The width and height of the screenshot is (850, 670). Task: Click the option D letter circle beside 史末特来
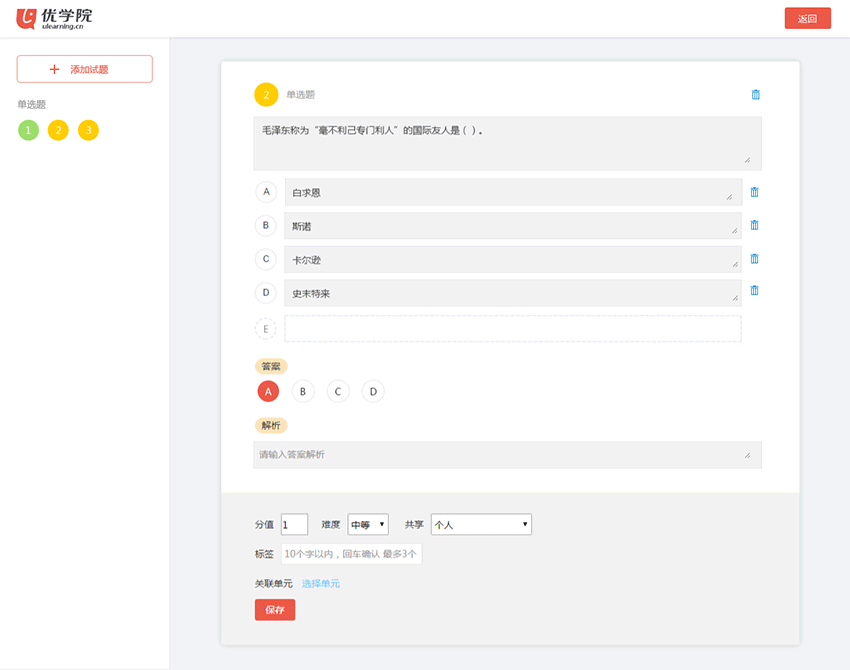(x=266, y=293)
